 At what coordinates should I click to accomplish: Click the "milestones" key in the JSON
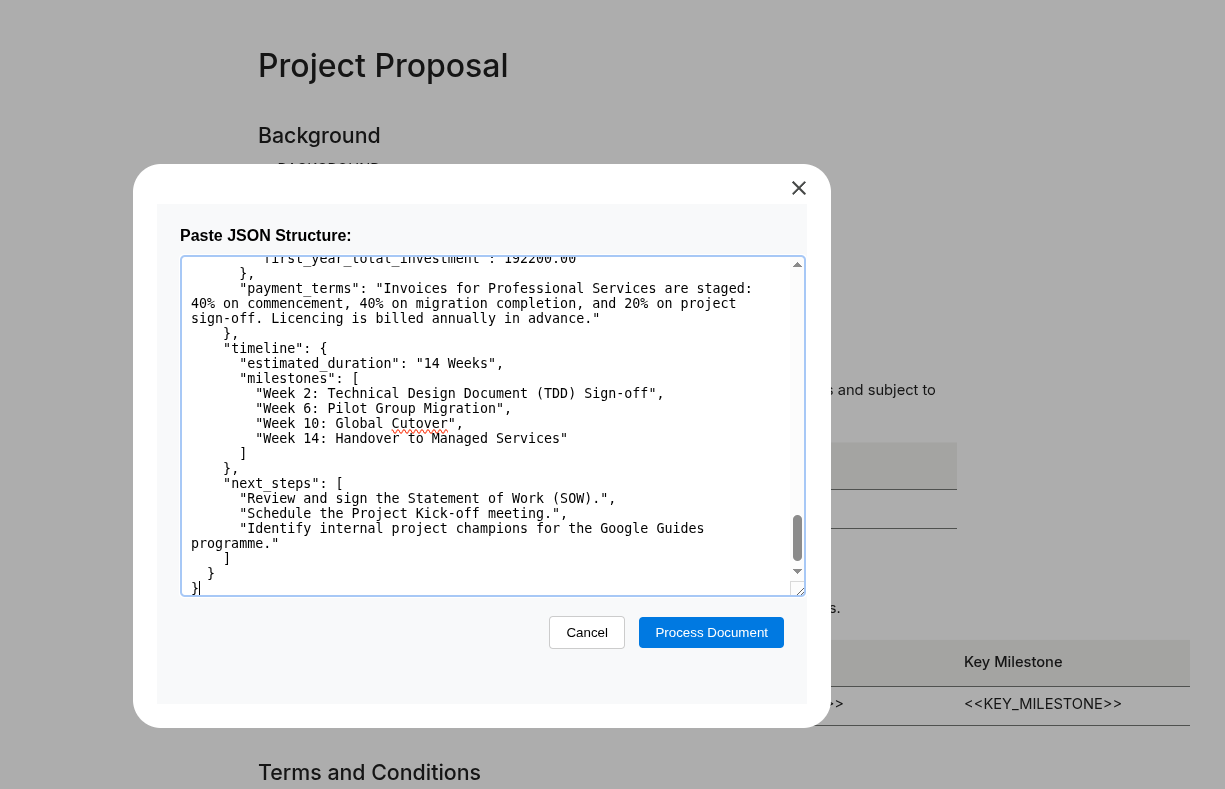(287, 378)
